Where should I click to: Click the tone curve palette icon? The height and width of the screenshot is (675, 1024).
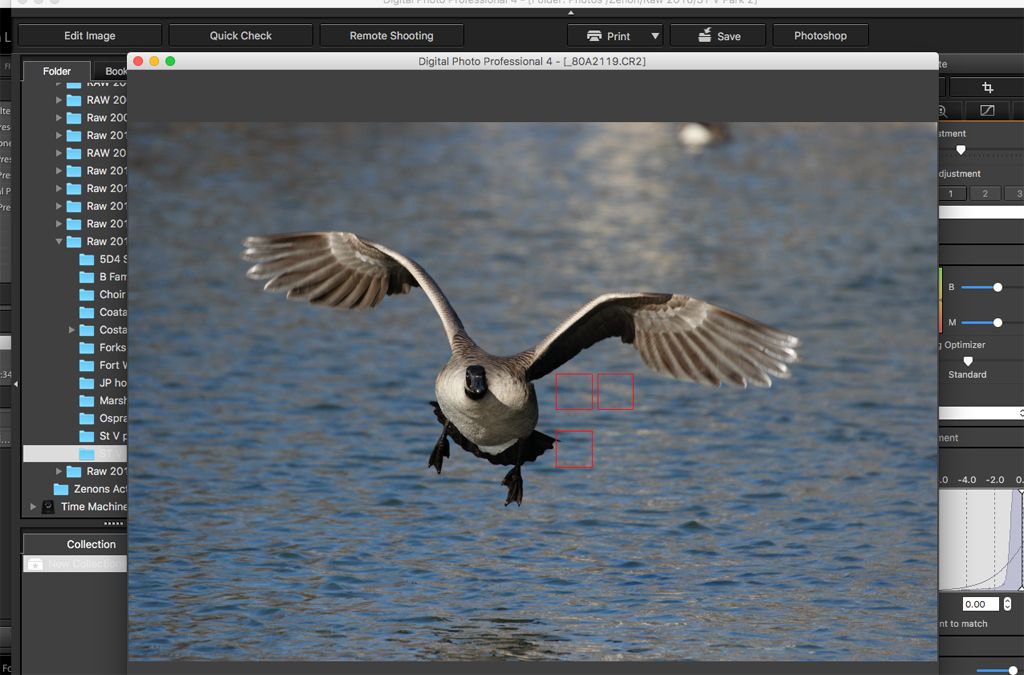click(987, 110)
